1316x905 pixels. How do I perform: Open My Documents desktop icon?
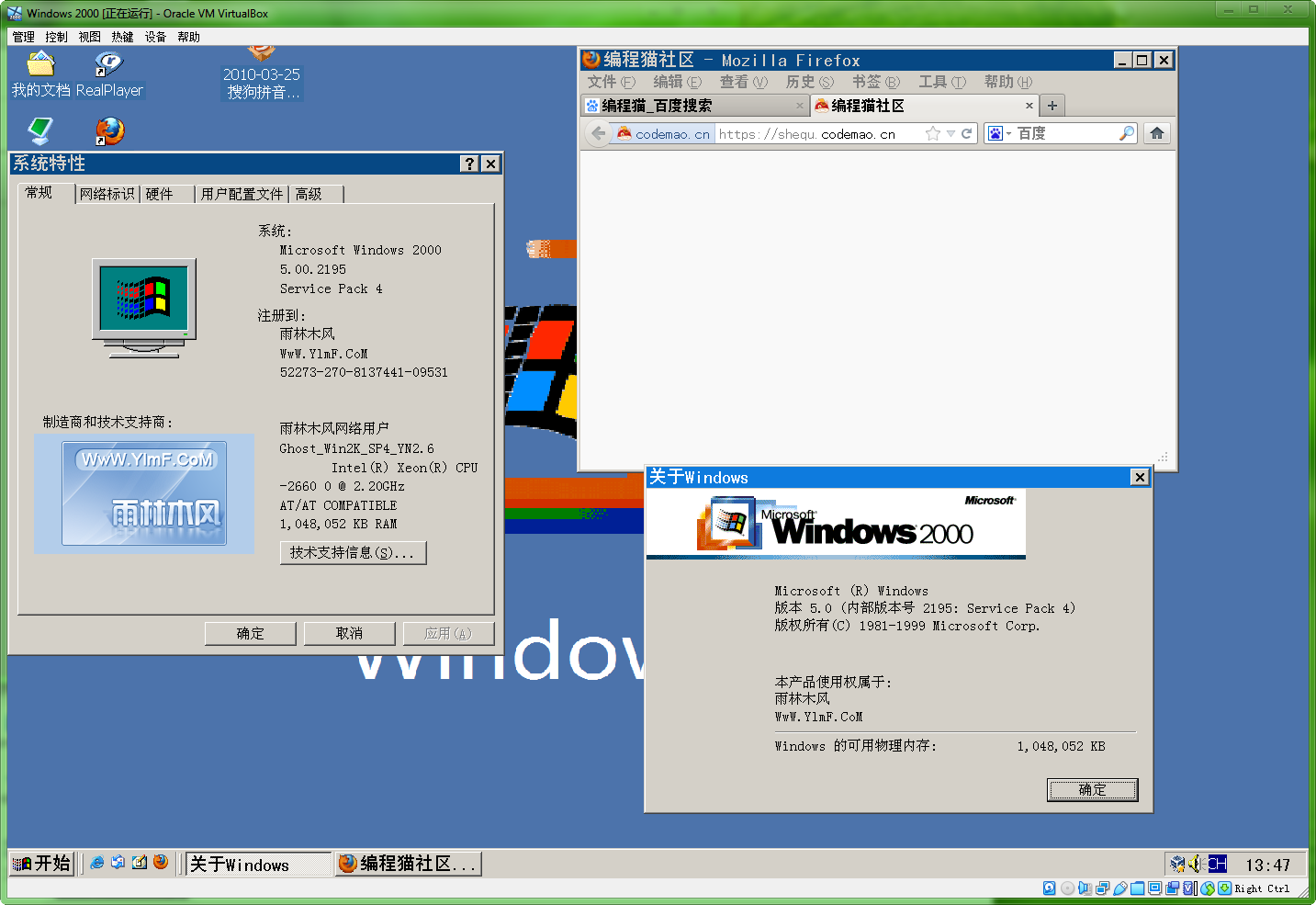pos(40,74)
